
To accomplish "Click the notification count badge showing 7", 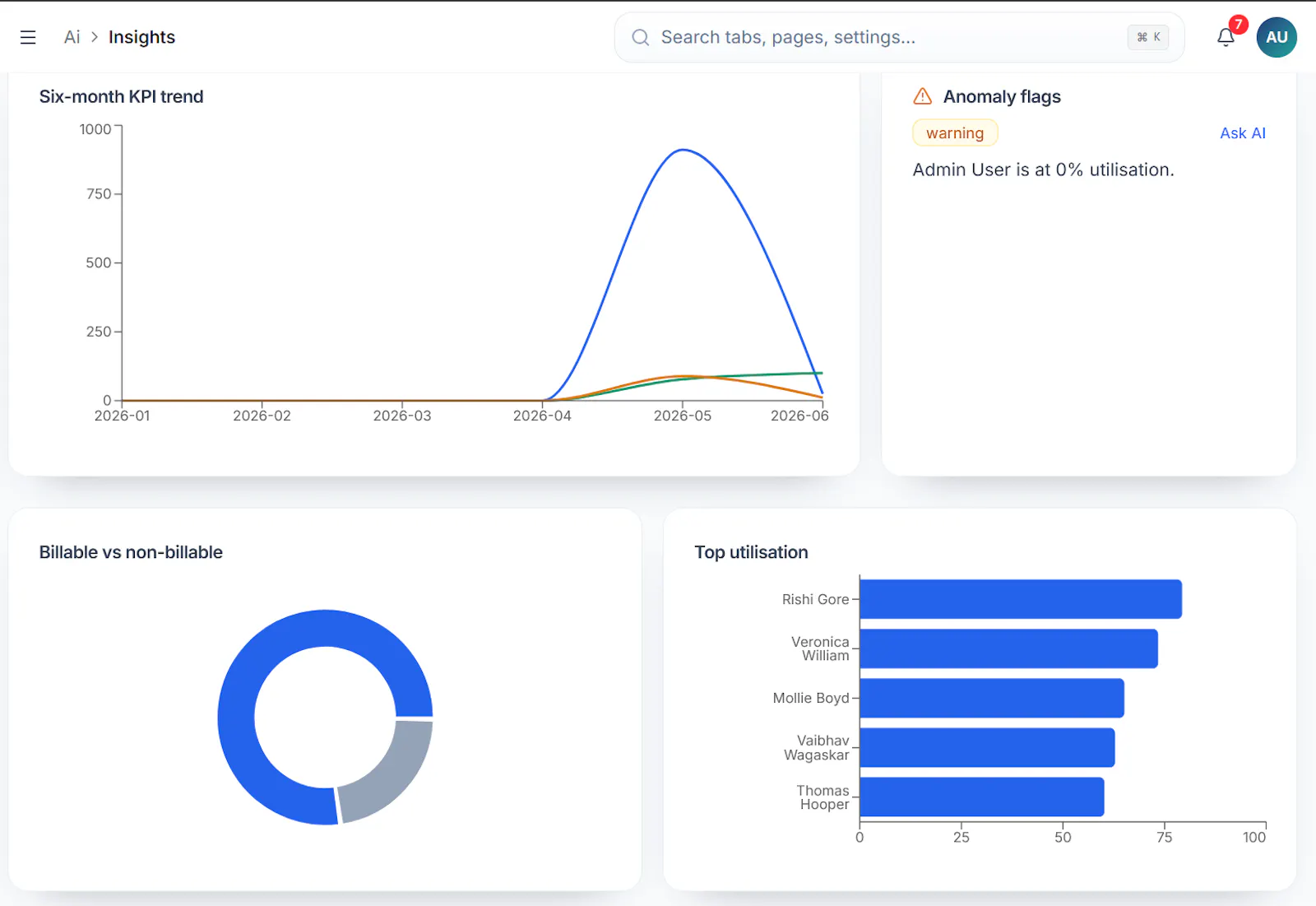I will click(1238, 25).
